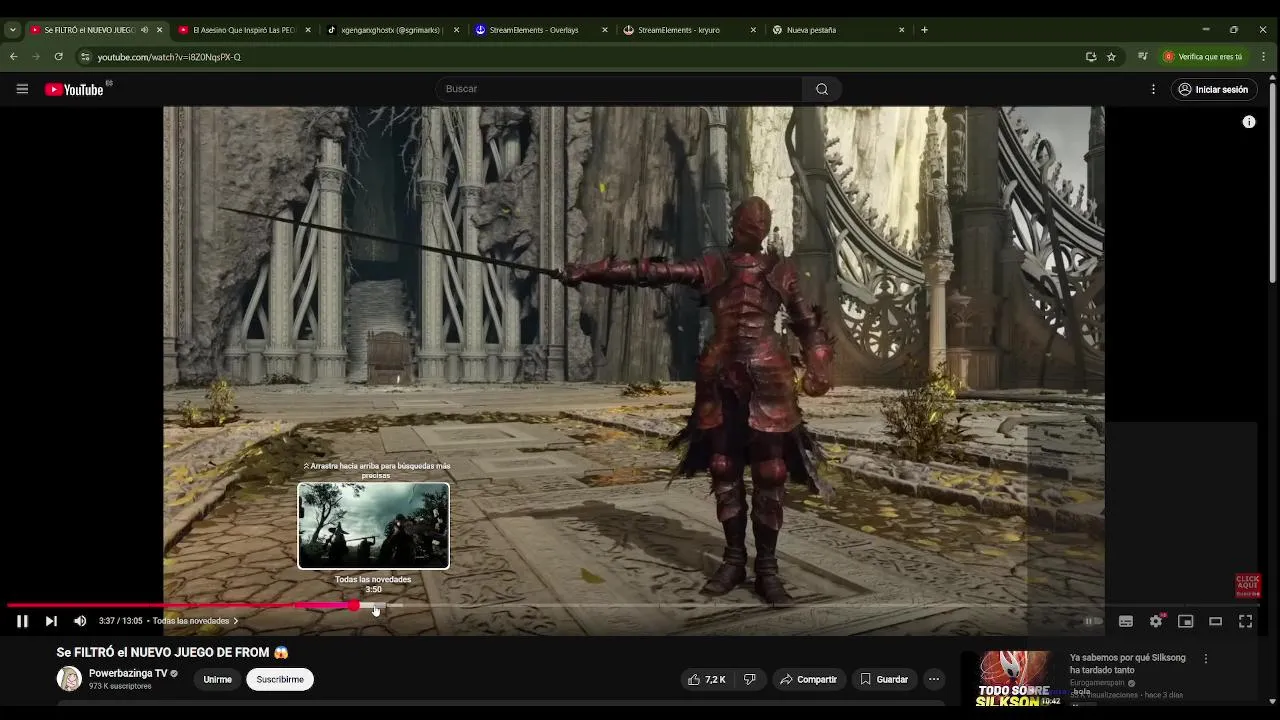Switch to El Asesino Que Inspiró tab

pos(244,30)
